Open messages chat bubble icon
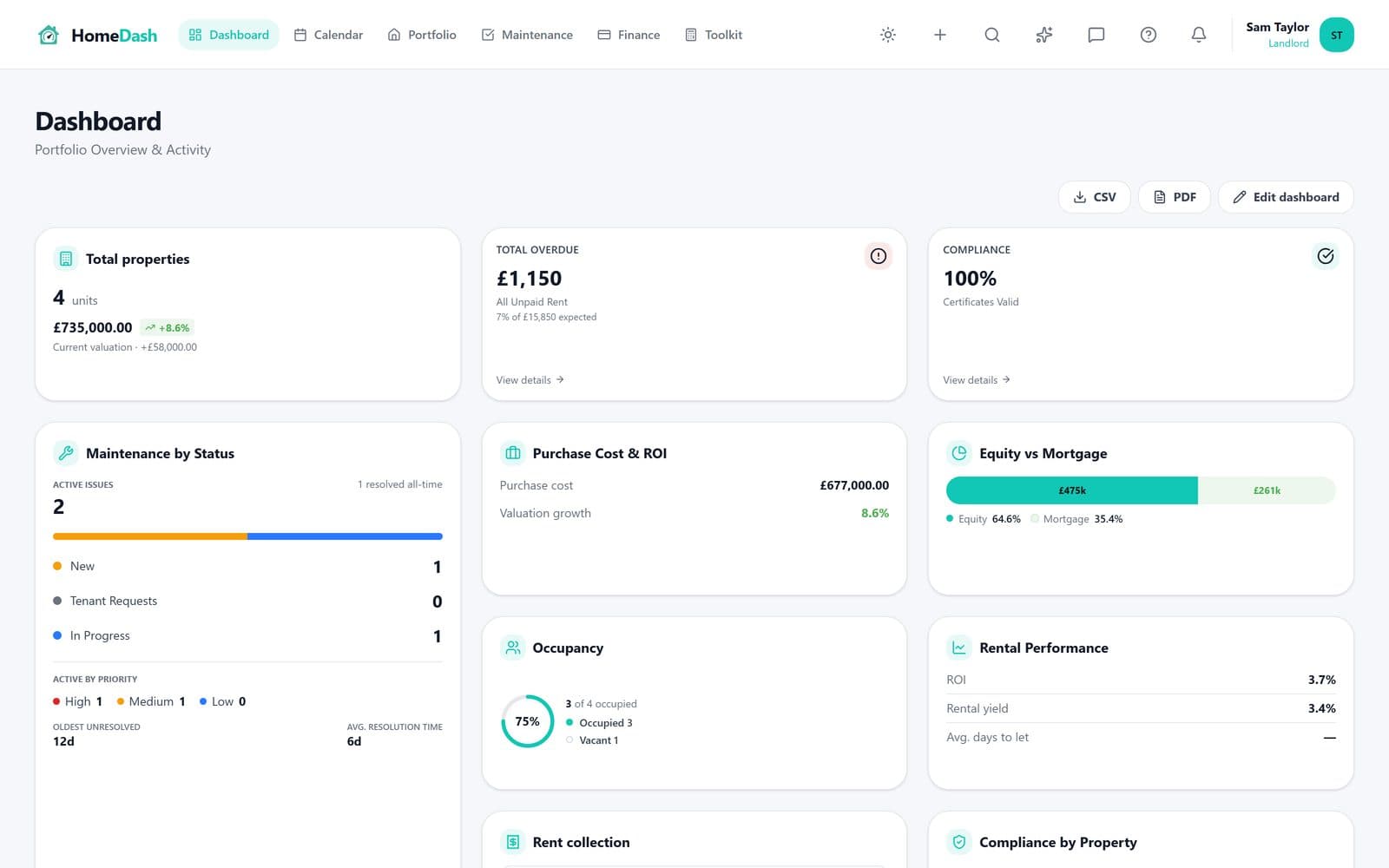Image resolution: width=1389 pixels, height=868 pixels. click(x=1096, y=35)
